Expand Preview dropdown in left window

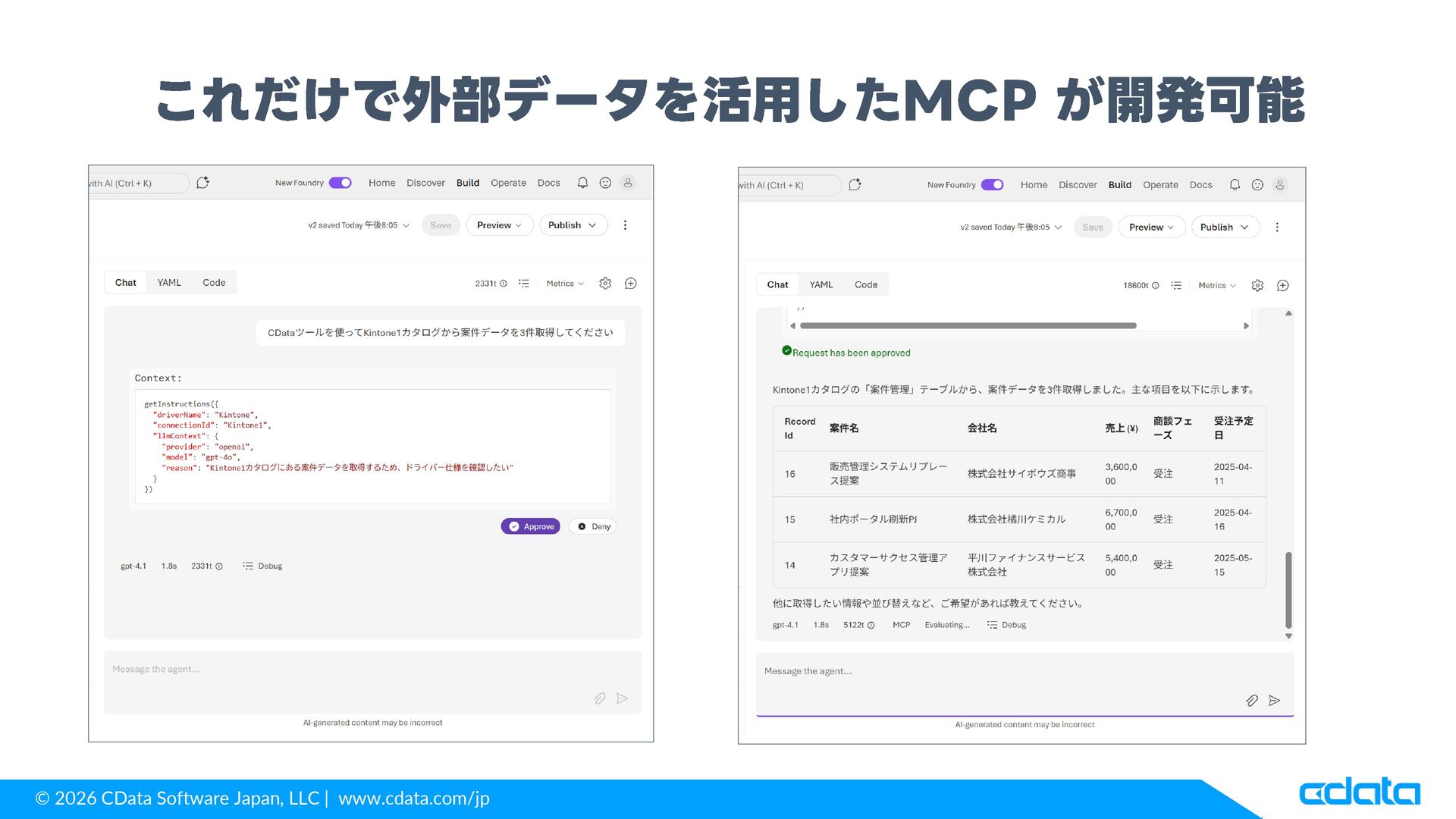click(x=499, y=225)
